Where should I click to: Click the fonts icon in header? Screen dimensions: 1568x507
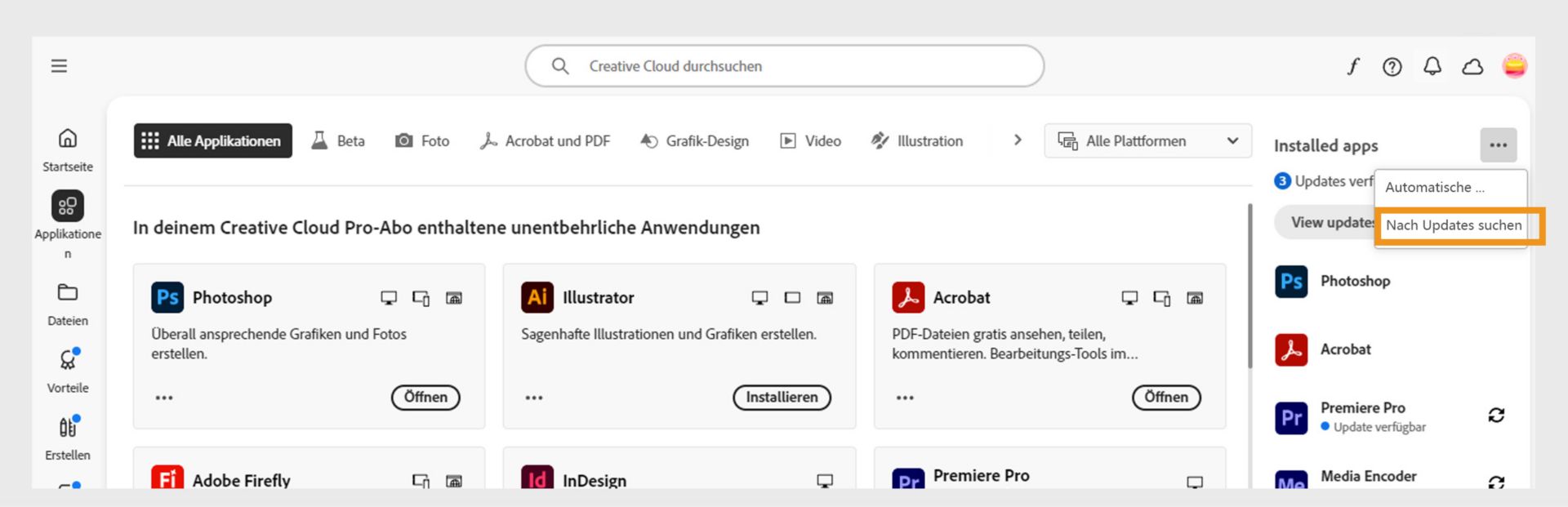[1353, 66]
